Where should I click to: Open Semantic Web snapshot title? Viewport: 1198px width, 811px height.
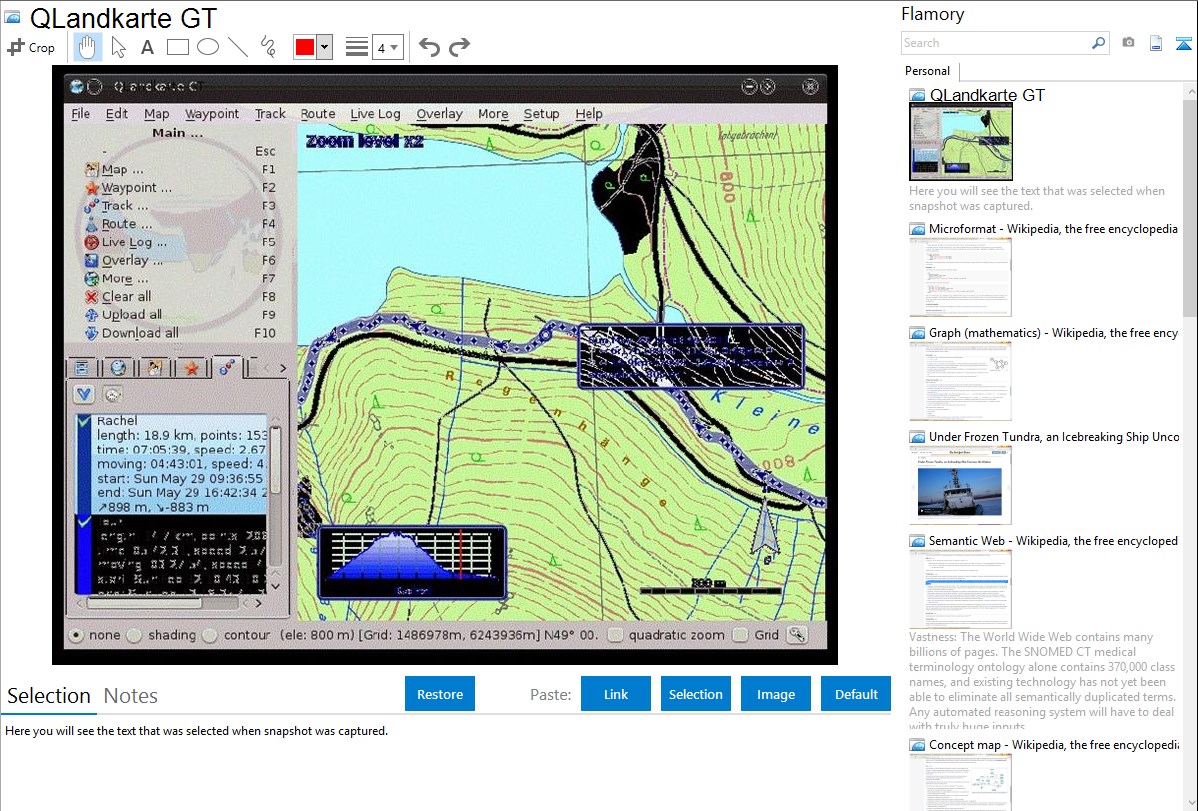1053,540
